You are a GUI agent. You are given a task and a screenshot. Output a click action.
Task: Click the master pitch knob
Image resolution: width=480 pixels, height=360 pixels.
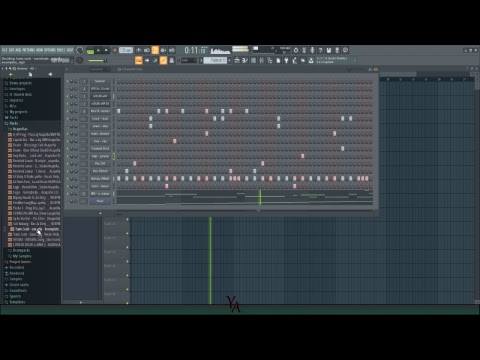pyautogui.click(x=80, y=60)
